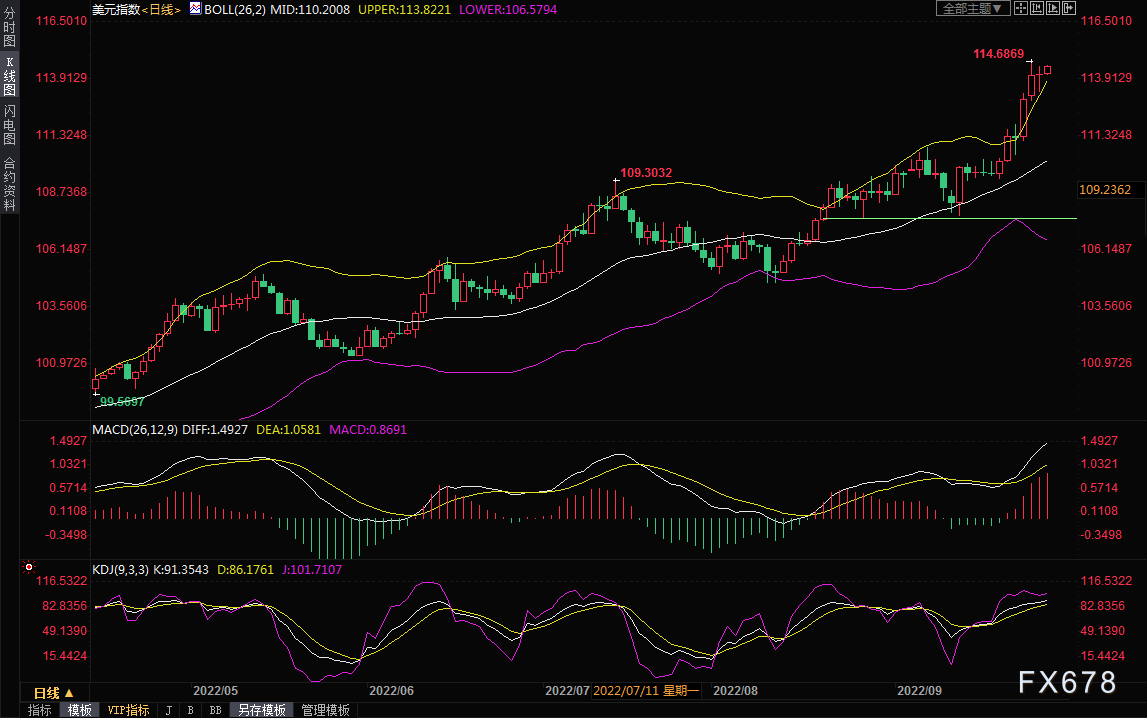Click the 美元指数 chart title

click(x=116, y=10)
